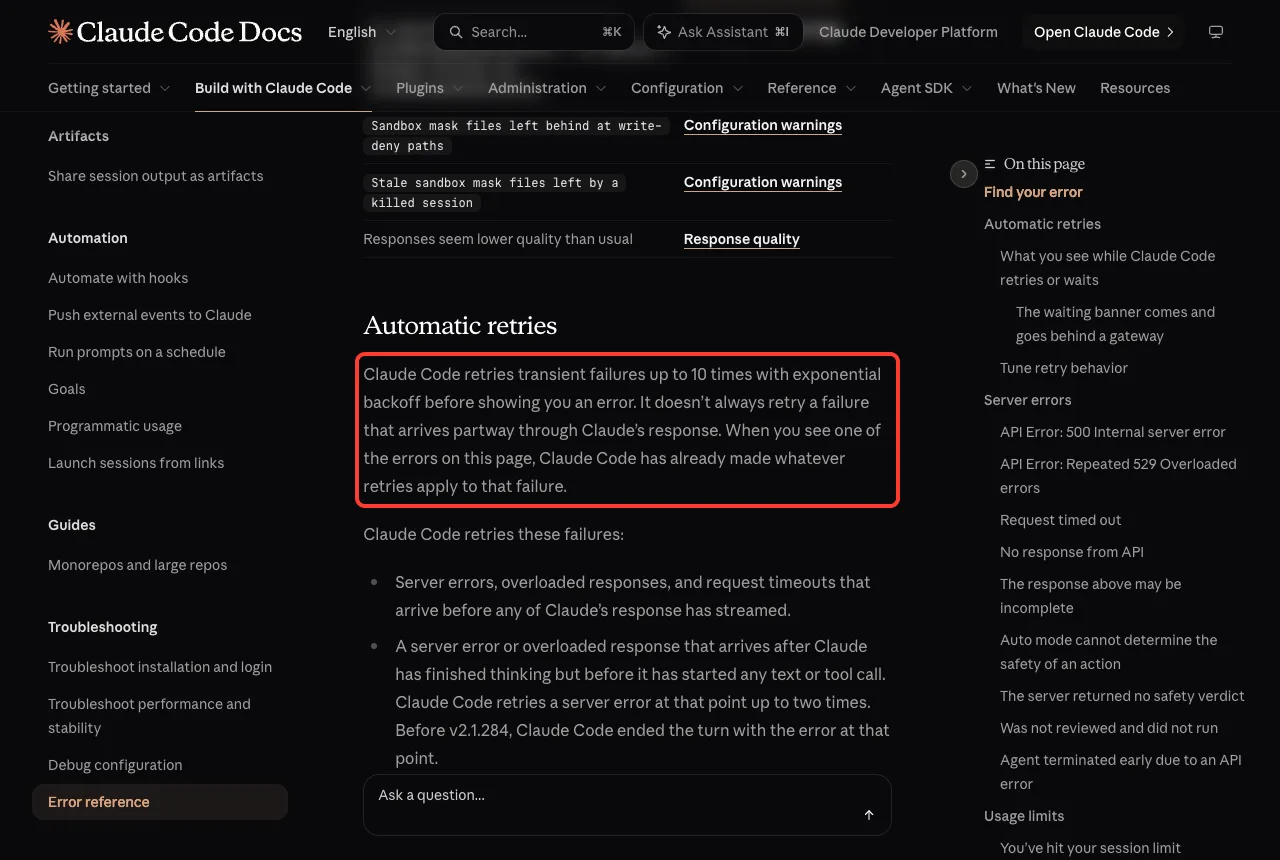Jump to No response from API section
Viewport: 1280px width, 860px height.
[x=1072, y=552]
